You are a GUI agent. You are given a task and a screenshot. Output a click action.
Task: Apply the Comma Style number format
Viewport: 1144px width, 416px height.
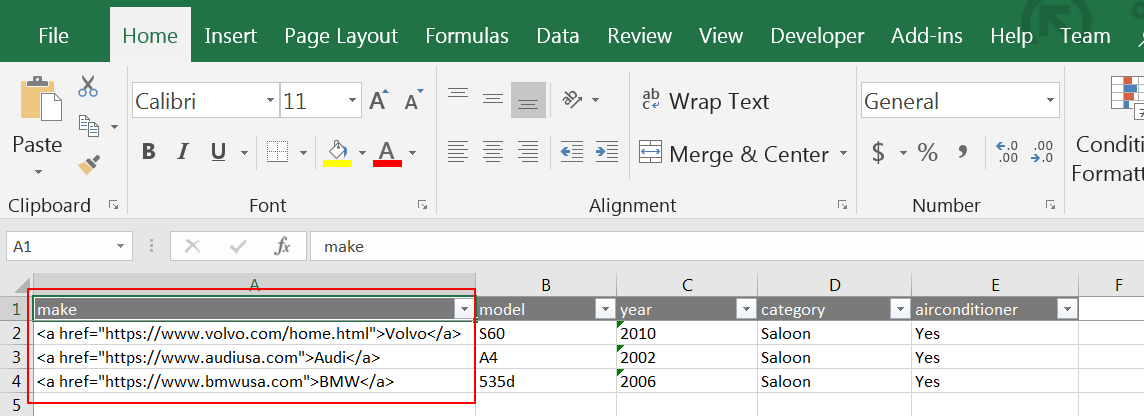[963, 153]
